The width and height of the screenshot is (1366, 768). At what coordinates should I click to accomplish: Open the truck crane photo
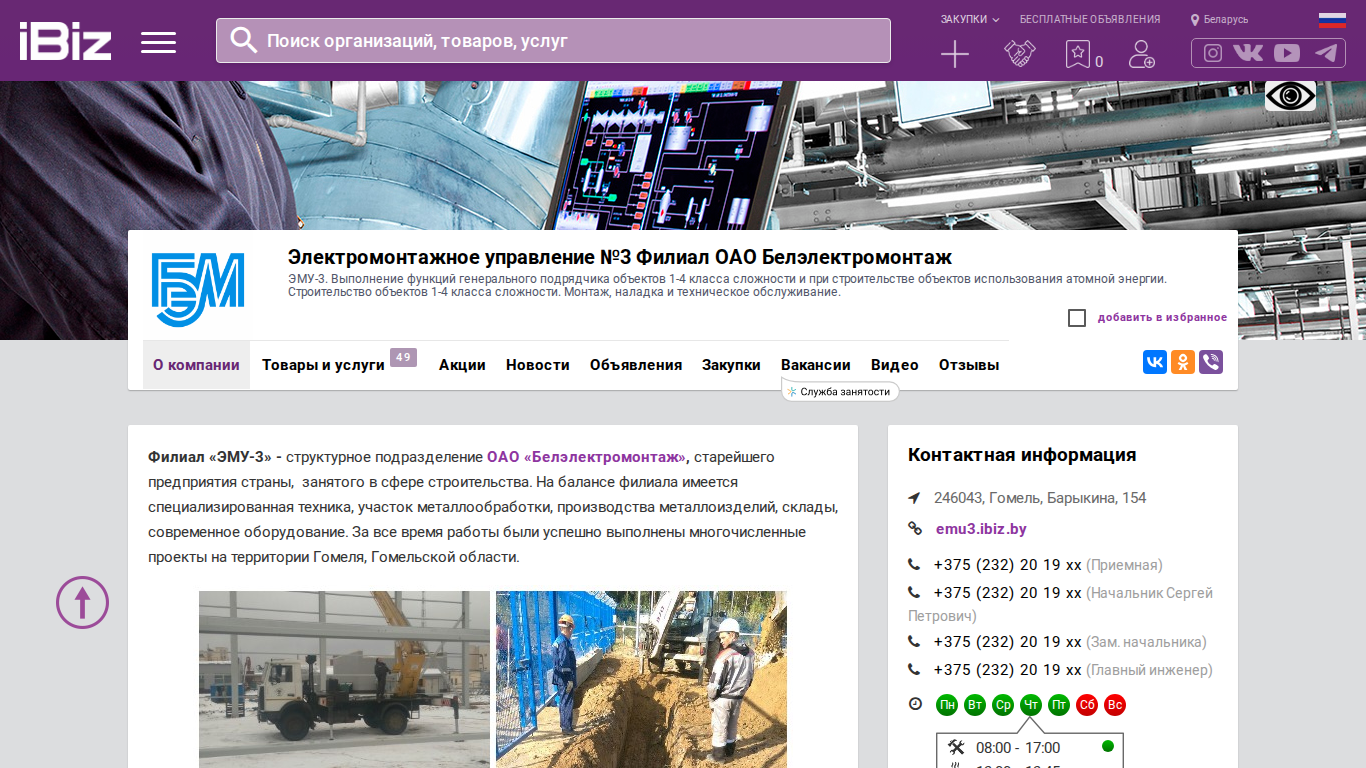click(344, 679)
